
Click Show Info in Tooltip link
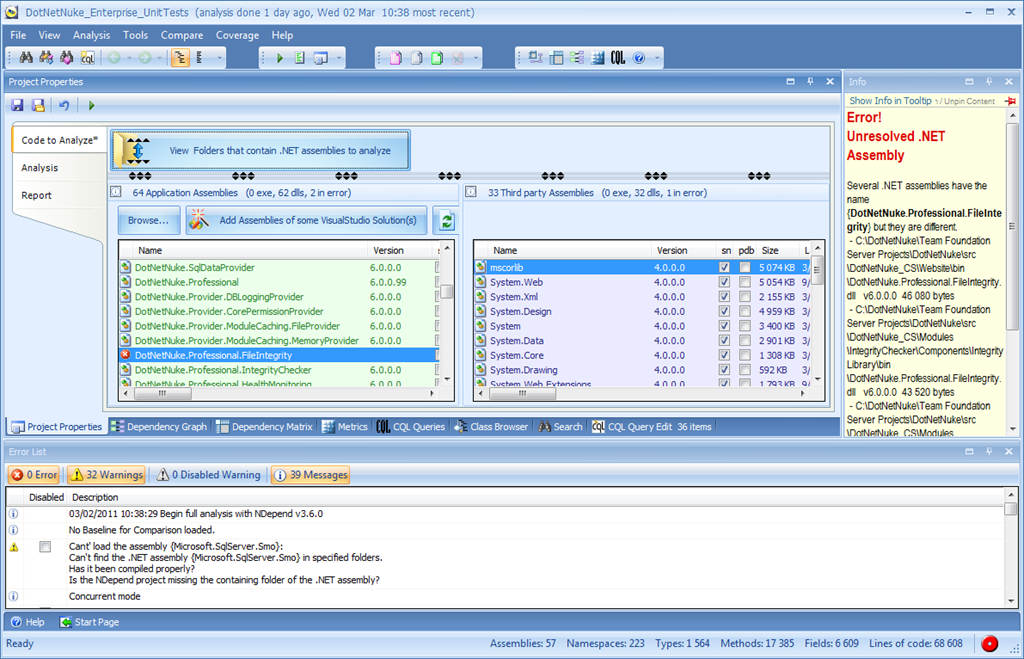890,101
